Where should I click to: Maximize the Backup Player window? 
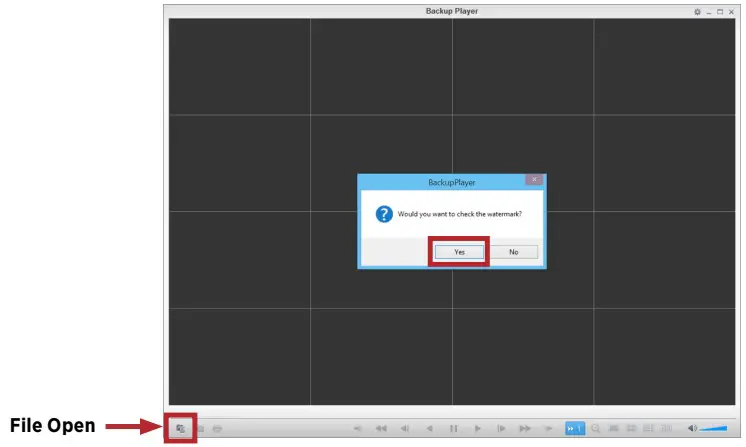click(x=720, y=12)
